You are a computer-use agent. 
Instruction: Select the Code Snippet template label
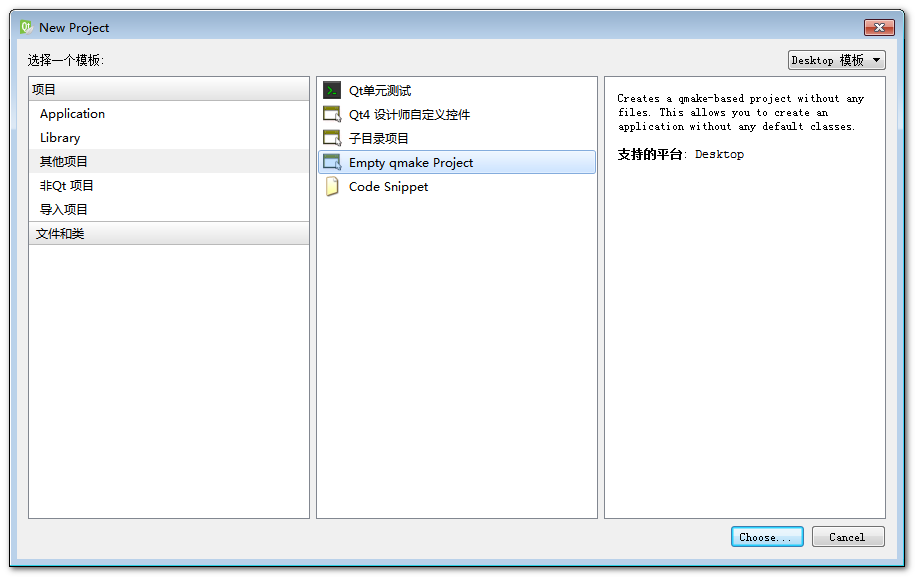pyautogui.click(x=388, y=187)
